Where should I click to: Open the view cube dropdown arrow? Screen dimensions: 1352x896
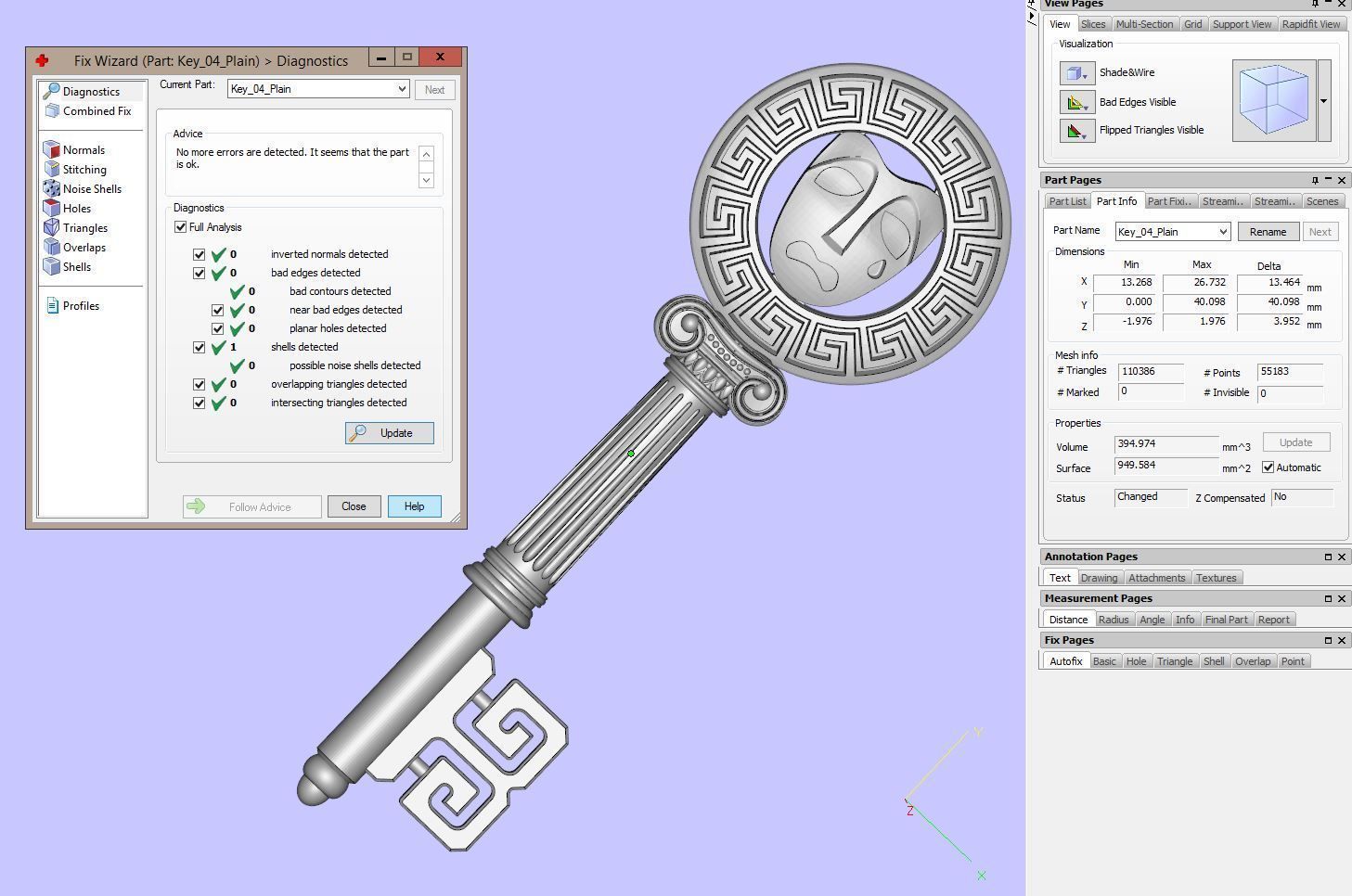tap(1324, 101)
